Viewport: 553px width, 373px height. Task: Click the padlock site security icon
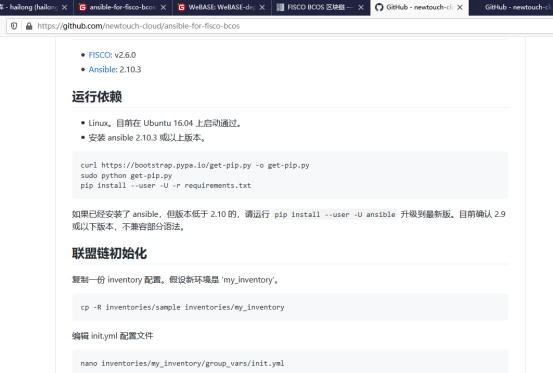click(29, 26)
